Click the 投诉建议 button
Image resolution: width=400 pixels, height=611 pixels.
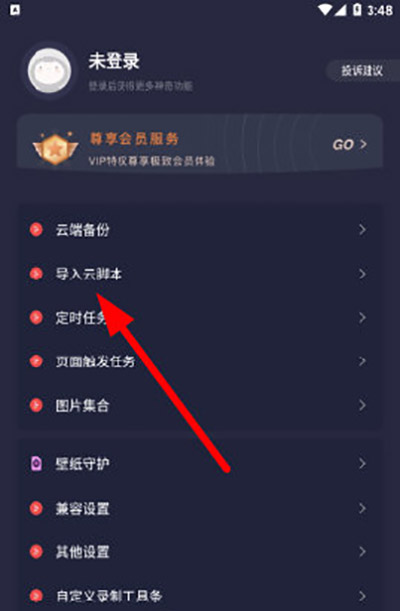pyautogui.click(x=362, y=71)
